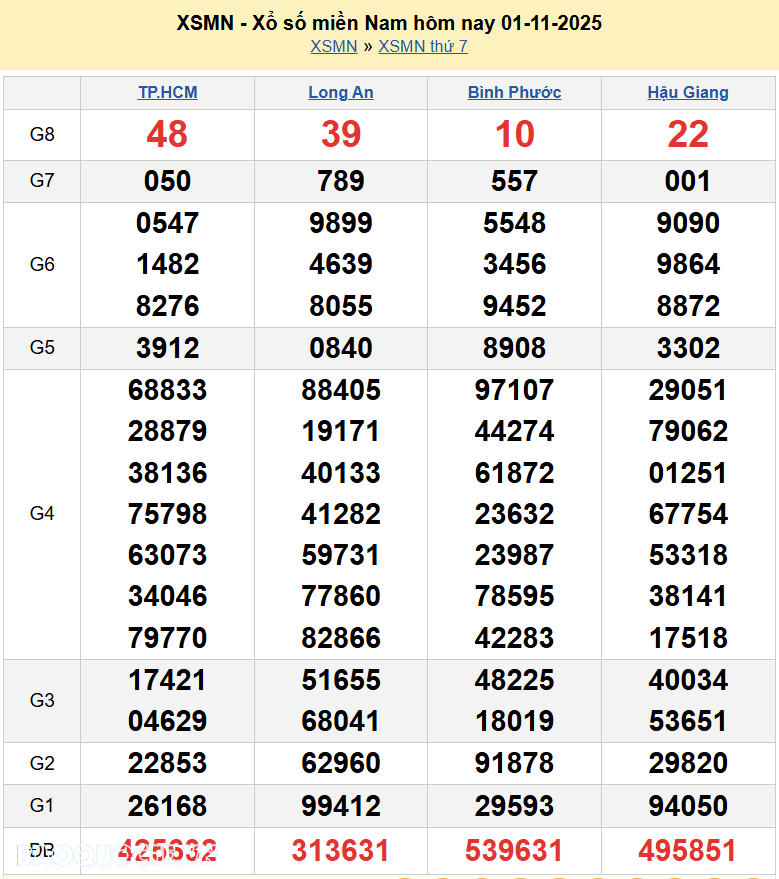This screenshot has width=779, height=879.
Task: Click the G8 result 39 for Long An
Action: coord(340,134)
